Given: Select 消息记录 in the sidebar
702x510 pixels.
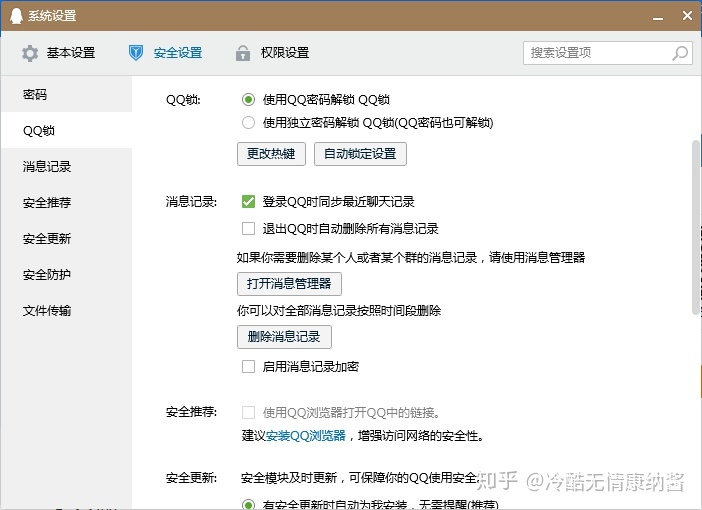Looking at the screenshot, I should click(66, 167).
